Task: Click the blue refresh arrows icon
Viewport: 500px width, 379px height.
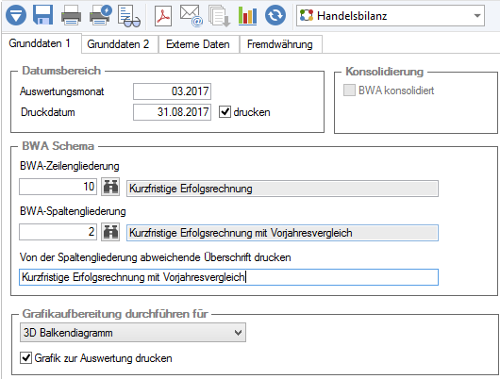Action: pyautogui.click(x=275, y=15)
